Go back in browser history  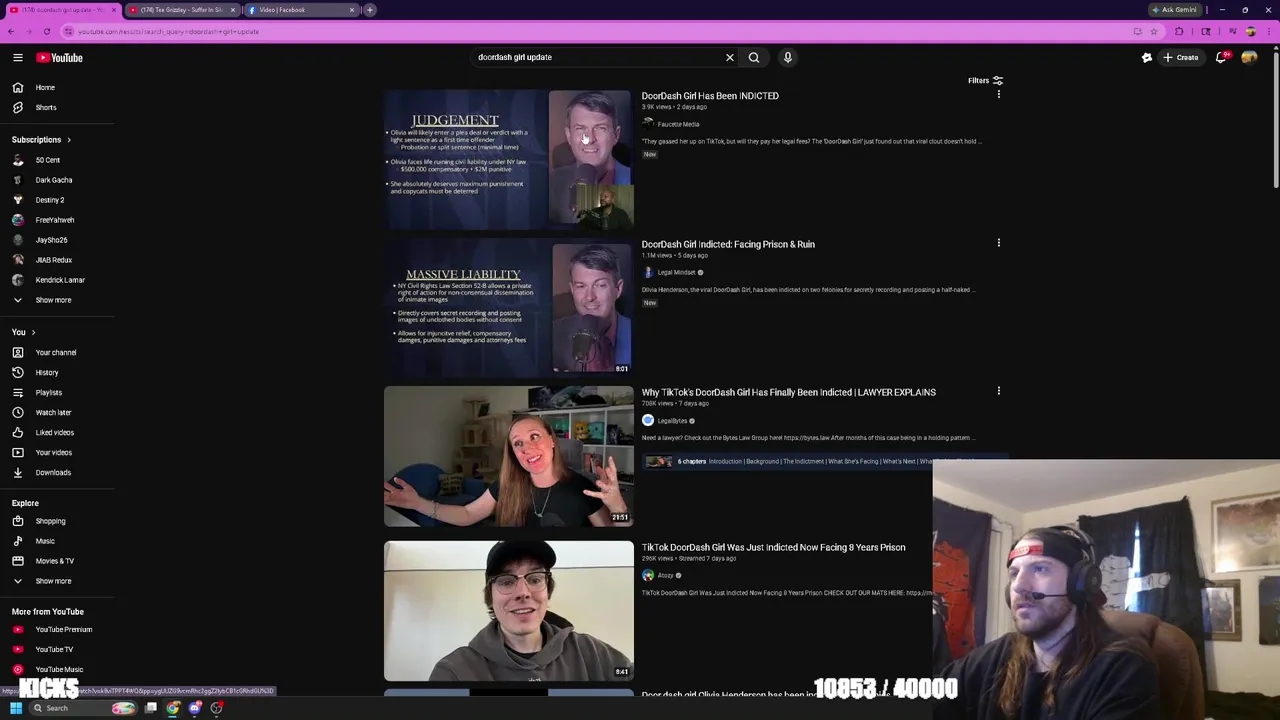[x=10, y=31]
